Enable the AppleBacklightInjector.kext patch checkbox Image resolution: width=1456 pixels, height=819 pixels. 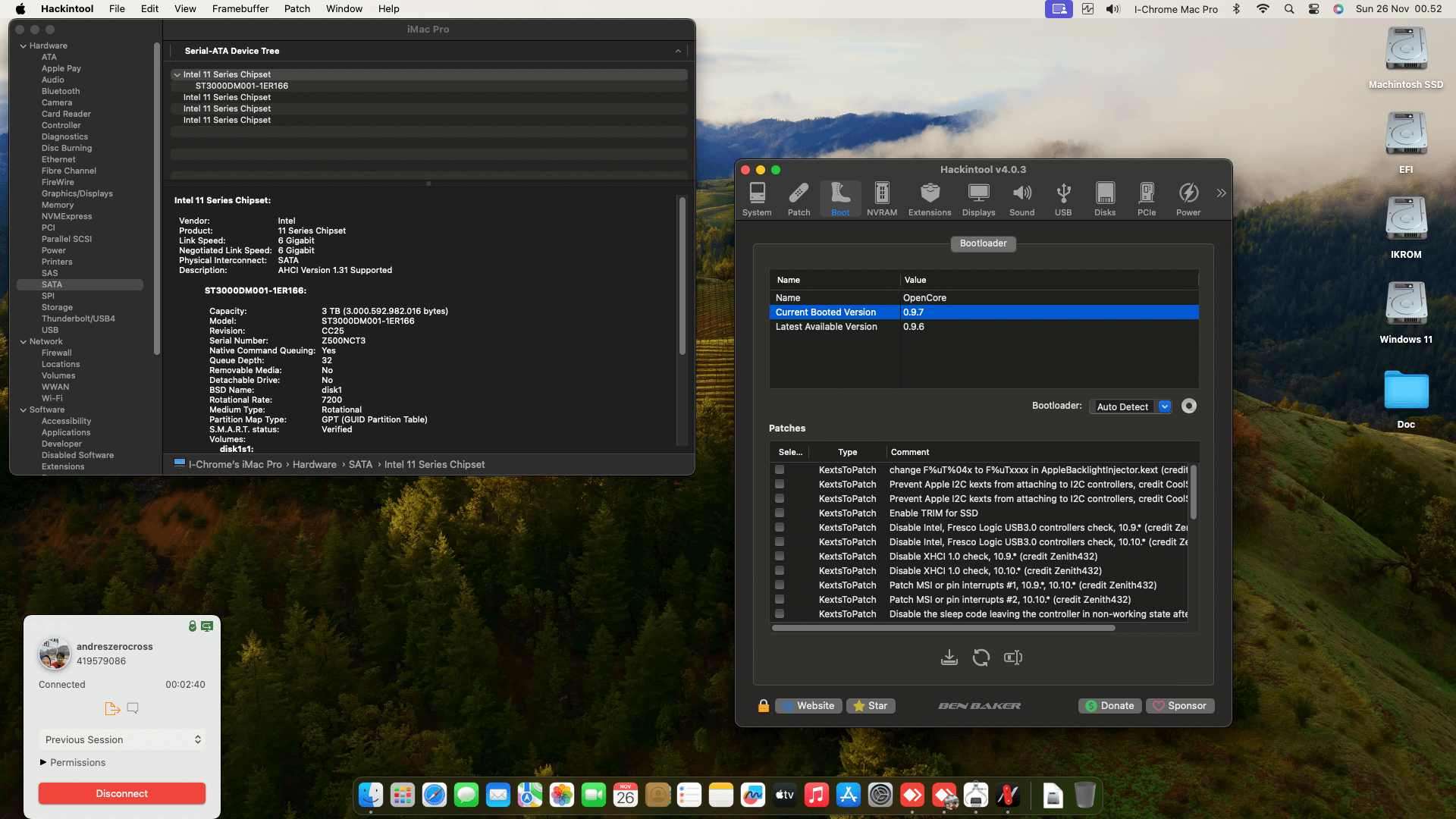[x=780, y=470]
